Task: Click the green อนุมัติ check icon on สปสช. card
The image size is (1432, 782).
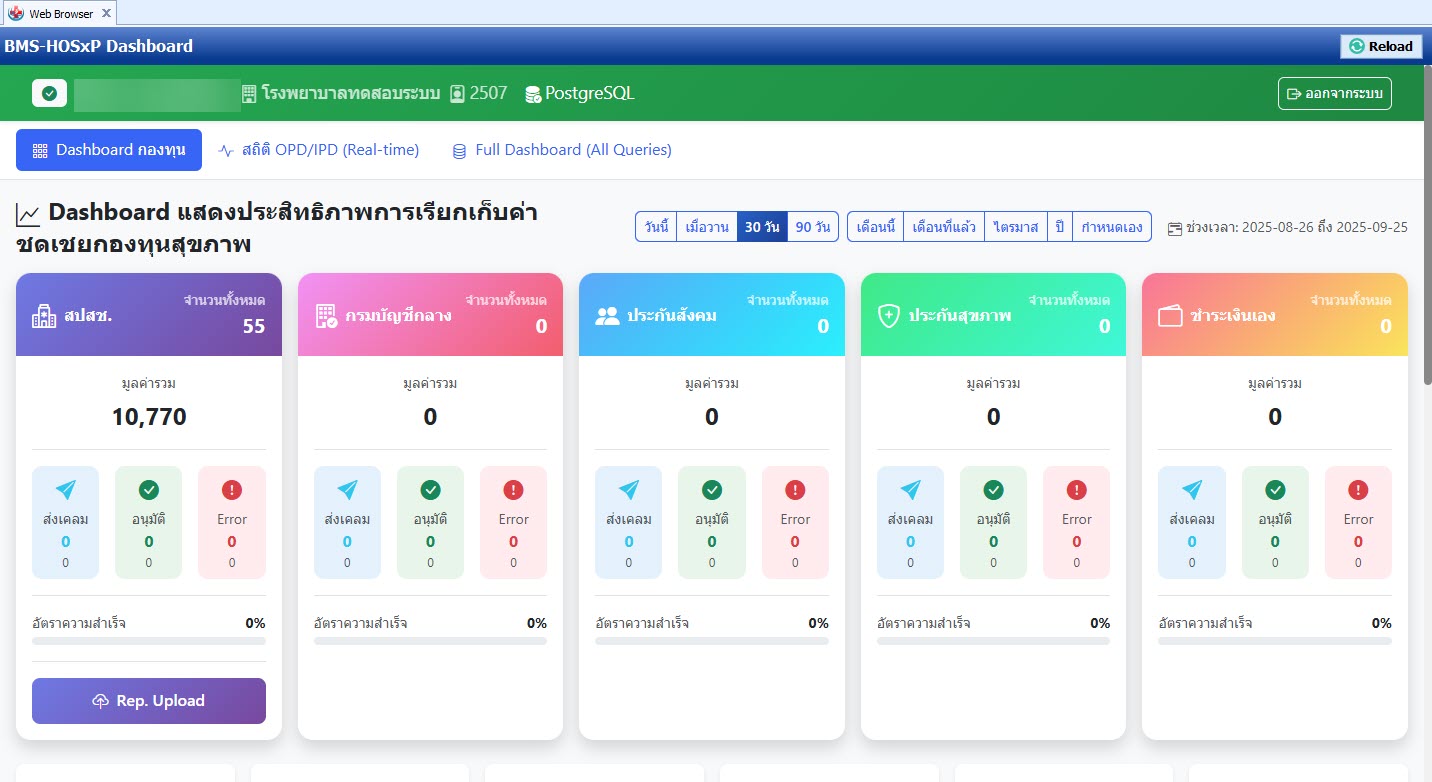Action: (148, 490)
